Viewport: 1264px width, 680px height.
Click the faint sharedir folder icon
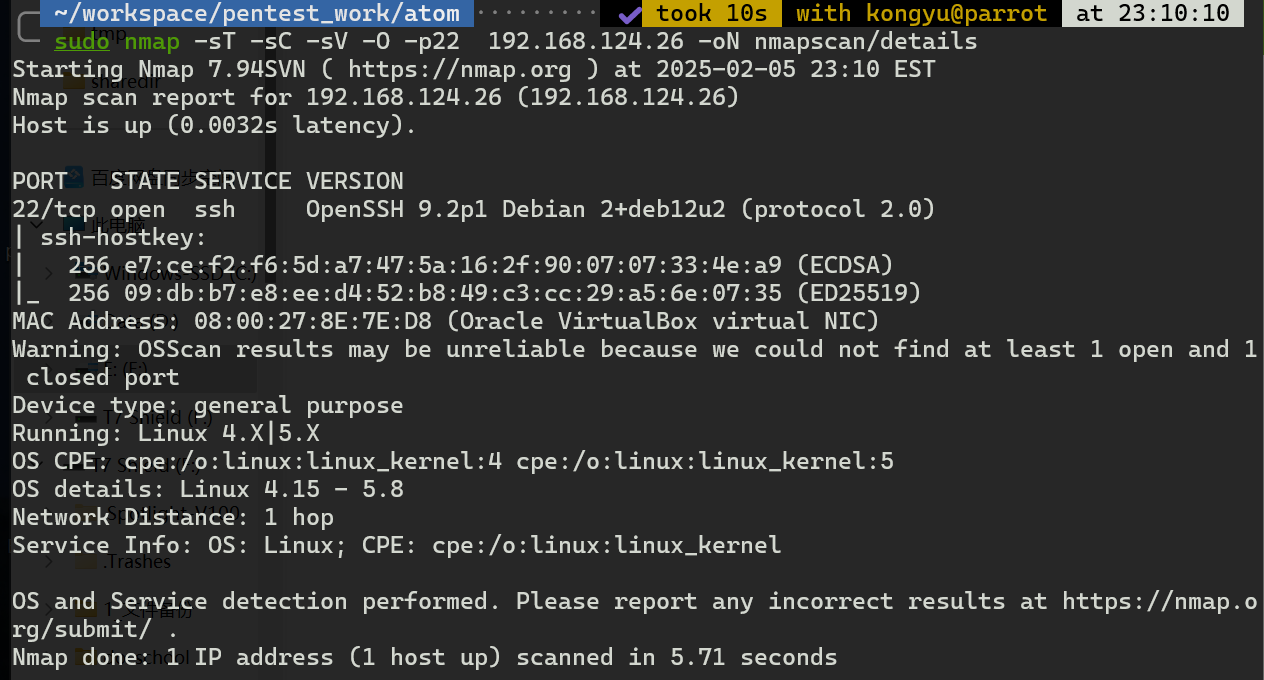coord(75,81)
